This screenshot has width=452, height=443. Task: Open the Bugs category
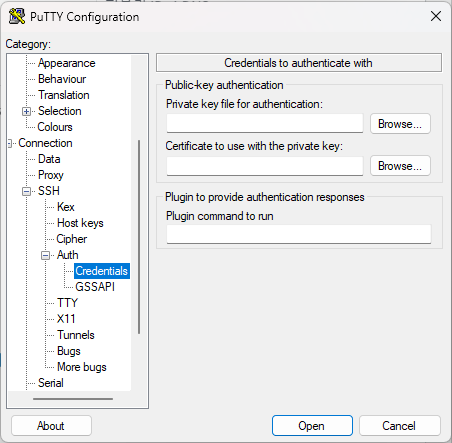69,351
